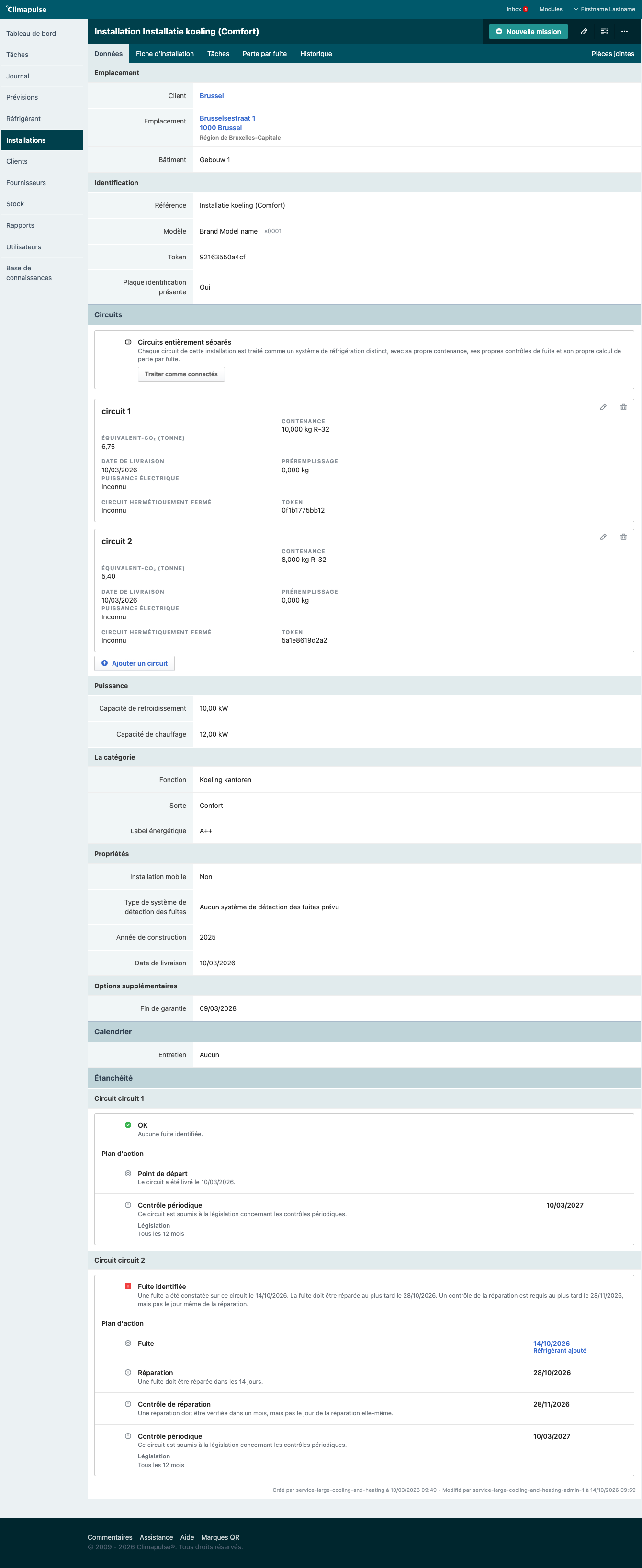Open the list view icon in header
642x1568 pixels.
604,32
